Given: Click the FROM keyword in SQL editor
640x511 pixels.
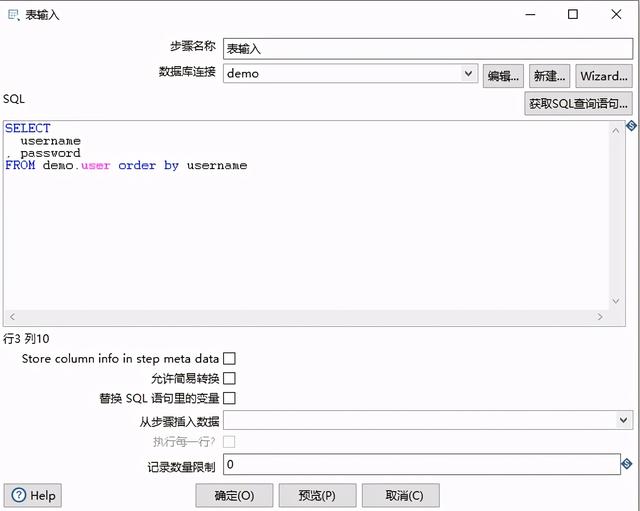Looking at the screenshot, I should click(20, 165).
